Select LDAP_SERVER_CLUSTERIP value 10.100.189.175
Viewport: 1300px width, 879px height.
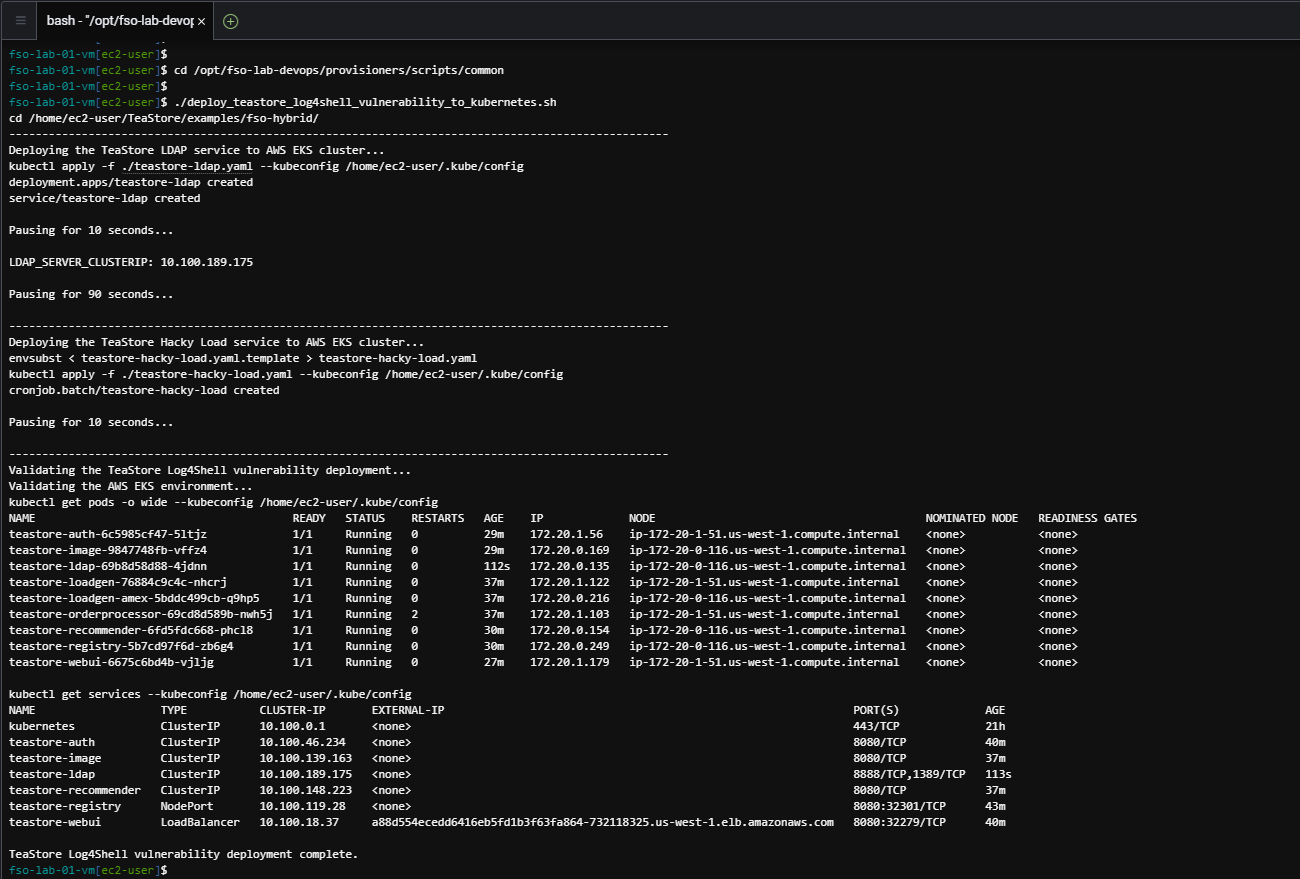(207, 262)
